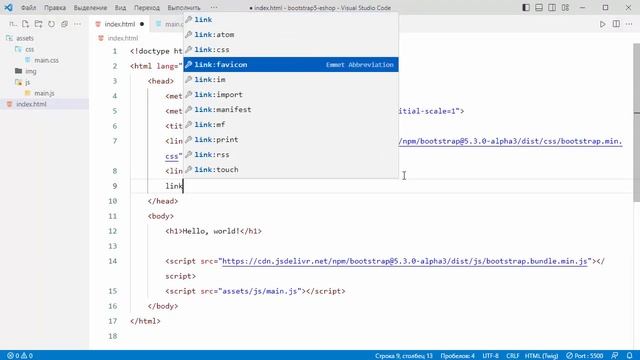The width and height of the screenshot is (640, 360).
Task: Open the bootstrap.bundle.min.js script URL link
Action: pyautogui.click(x=404, y=261)
